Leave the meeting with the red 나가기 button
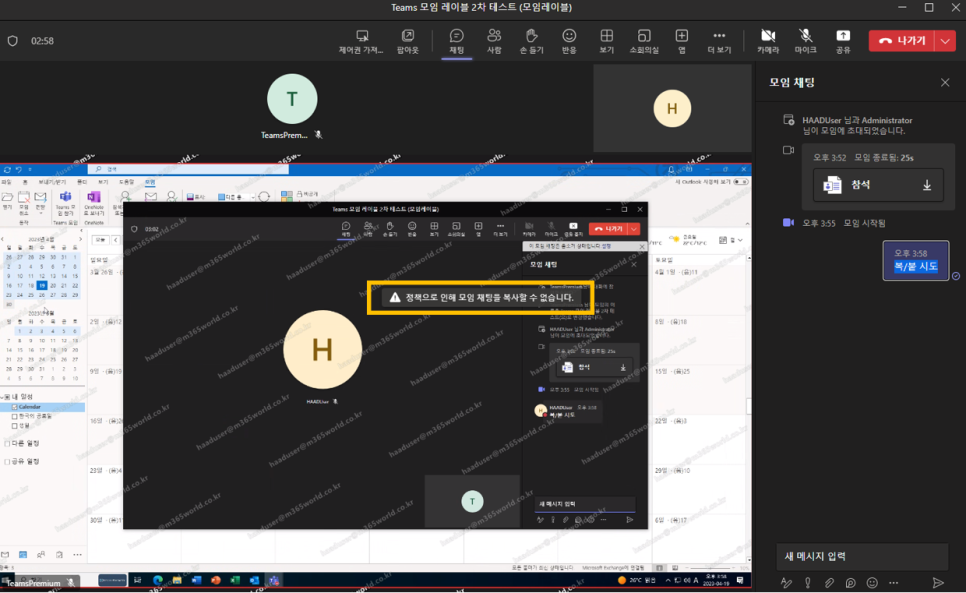Screen dimensions: 966x593 pos(903,41)
